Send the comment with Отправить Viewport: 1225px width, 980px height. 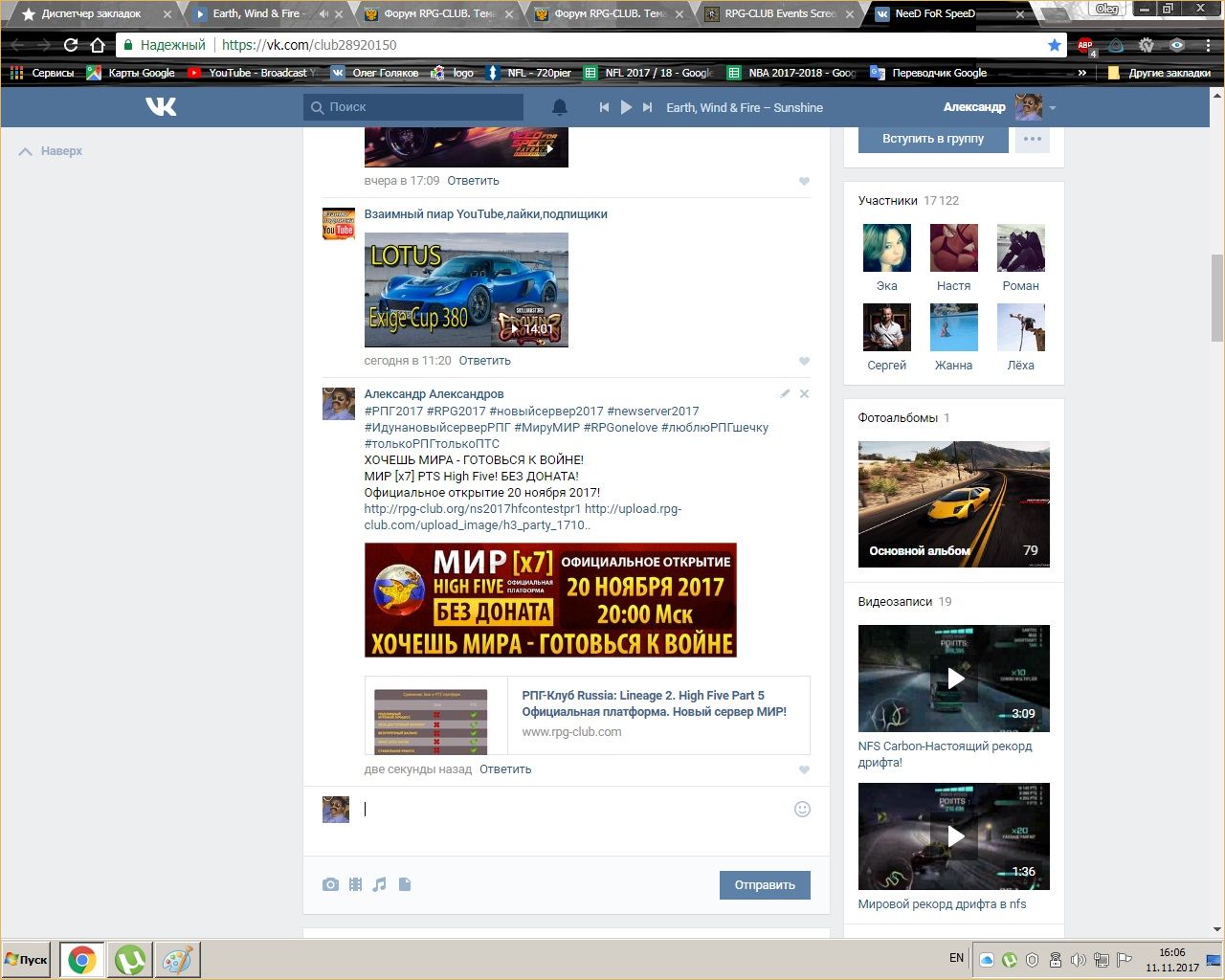[x=765, y=885]
